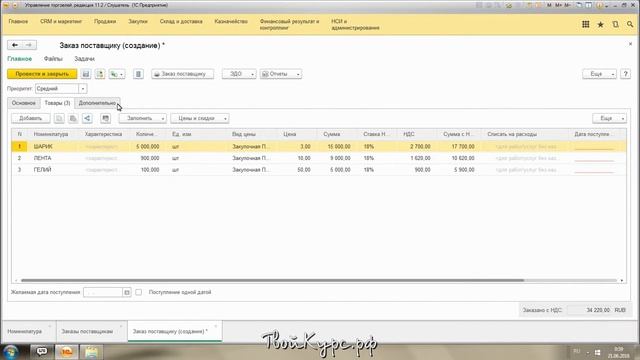Open the Приоритет dropdown arrow

click(x=83, y=89)
